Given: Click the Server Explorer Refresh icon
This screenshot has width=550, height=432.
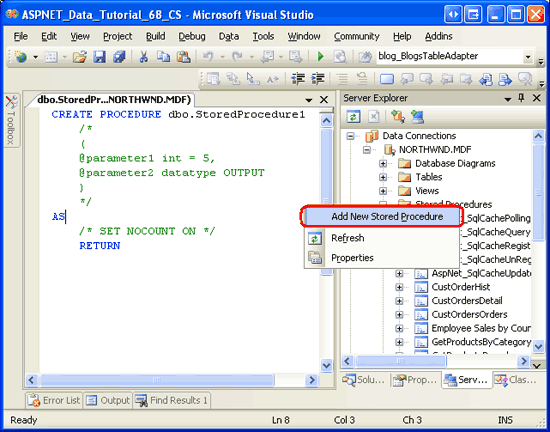Looking at the screenshot, I should [353, 117].
